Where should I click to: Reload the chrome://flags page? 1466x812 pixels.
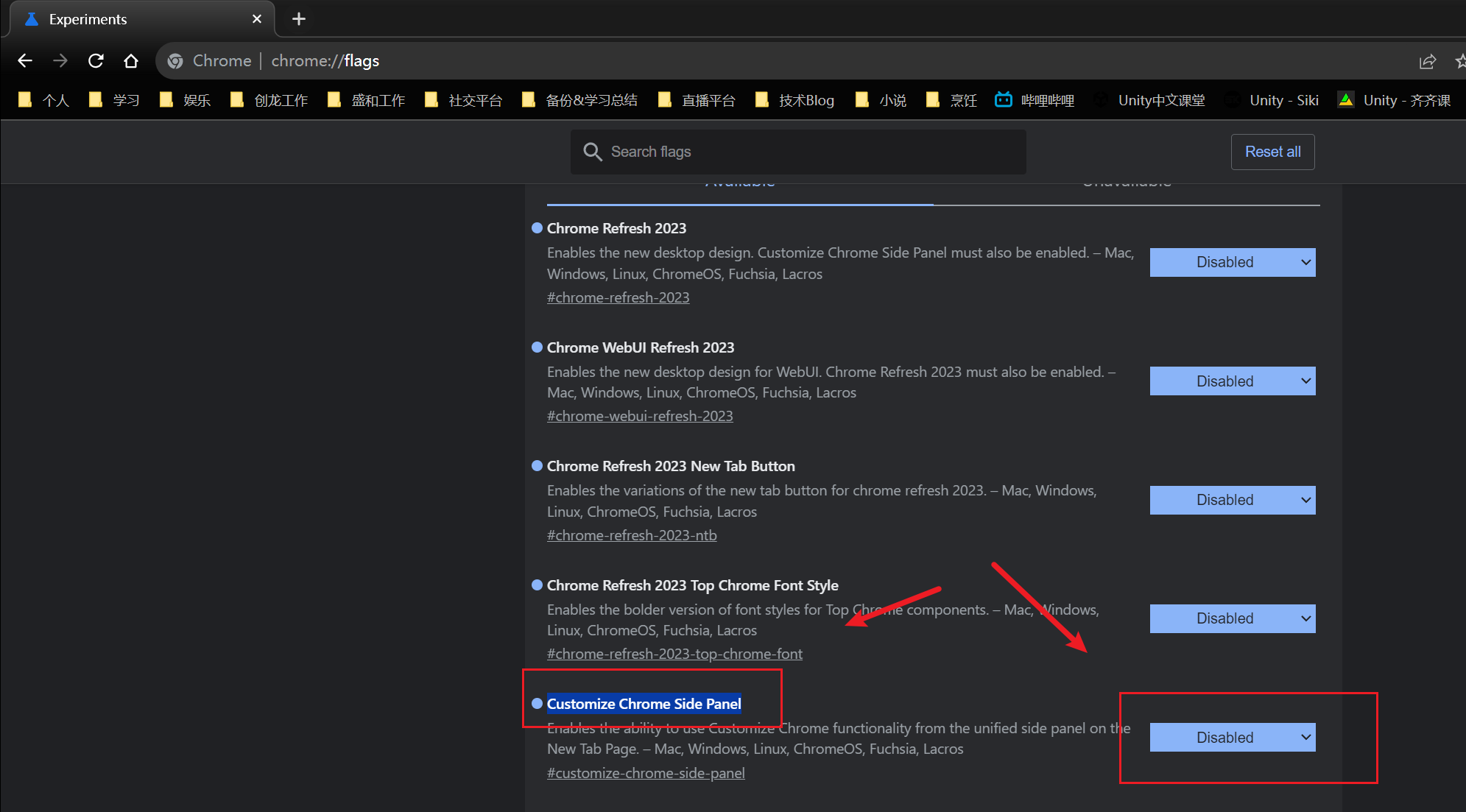tap(96, 61)
